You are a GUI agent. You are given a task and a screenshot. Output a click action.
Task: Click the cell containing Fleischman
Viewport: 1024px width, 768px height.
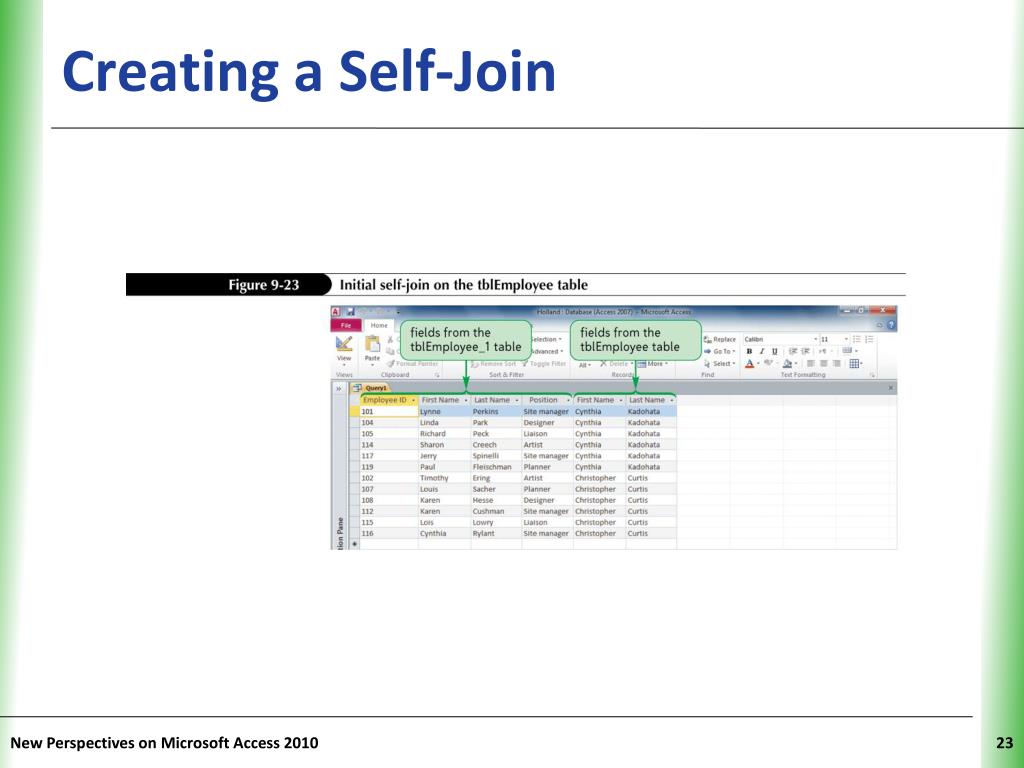[496, 468]
